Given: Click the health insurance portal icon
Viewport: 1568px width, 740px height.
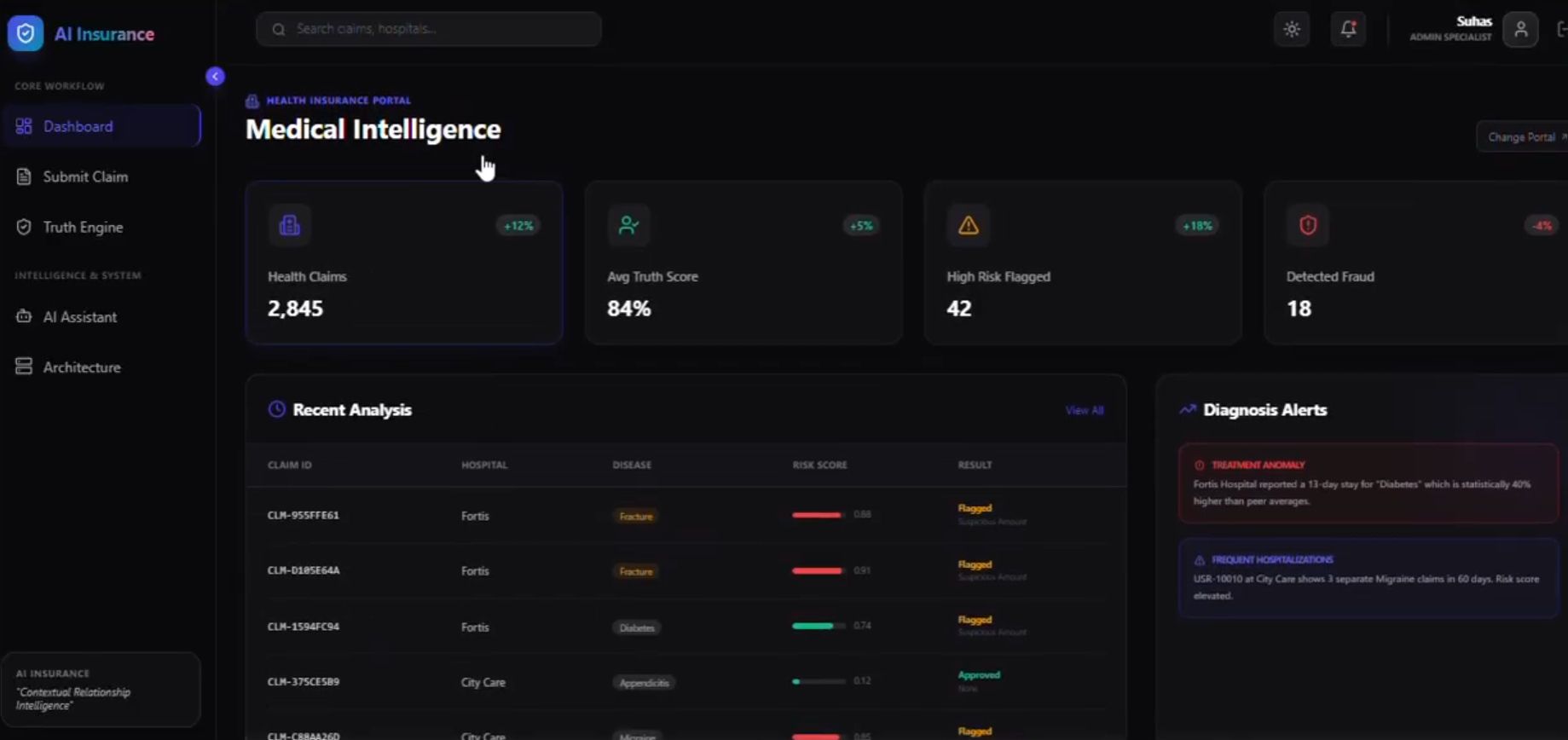Looking at the screenshot, I should (252, 101).
